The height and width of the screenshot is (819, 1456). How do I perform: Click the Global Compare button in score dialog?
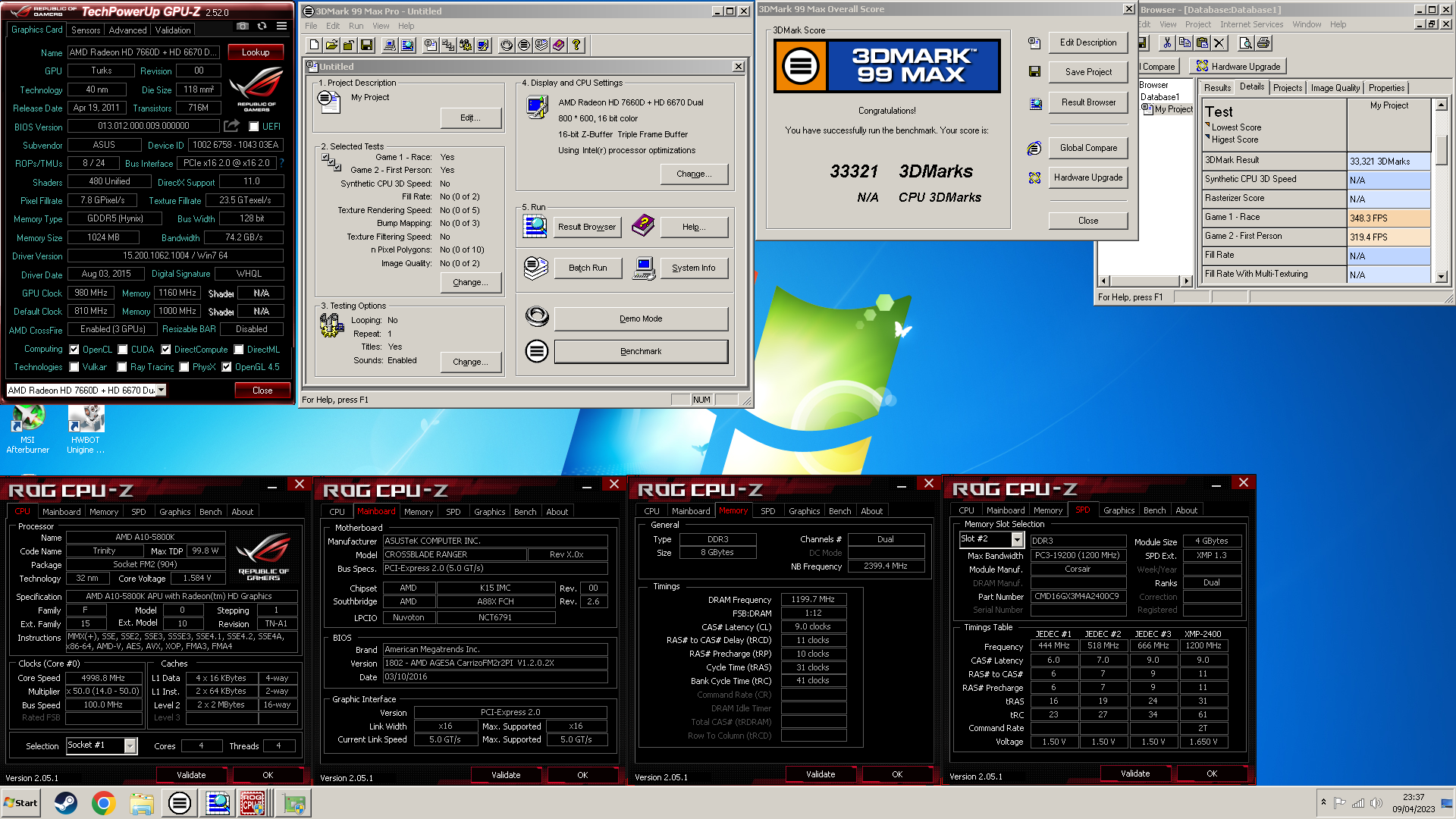tap(1088, 148)
